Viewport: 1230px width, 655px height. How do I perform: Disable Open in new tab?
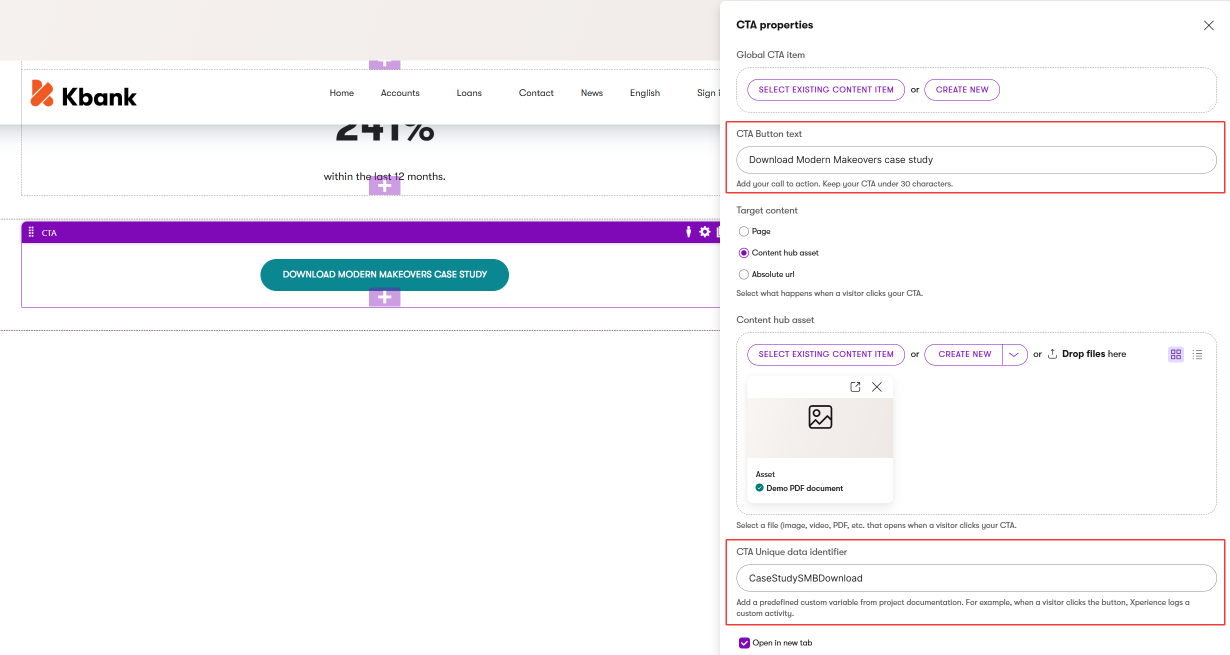pos(745,642)
